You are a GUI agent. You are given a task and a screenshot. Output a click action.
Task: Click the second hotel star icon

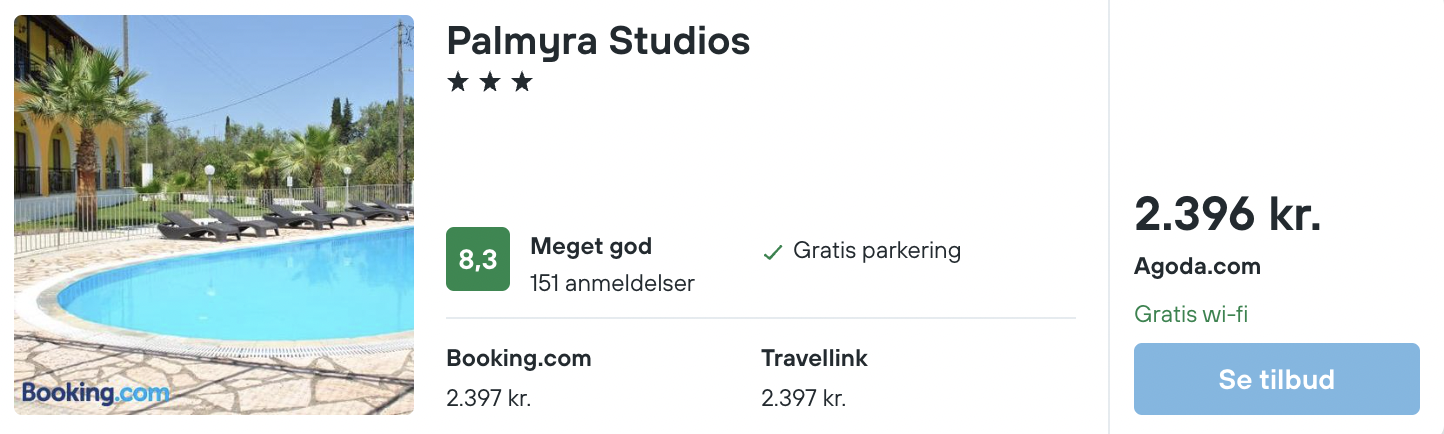pyautogui.click(x=490, y=82)
